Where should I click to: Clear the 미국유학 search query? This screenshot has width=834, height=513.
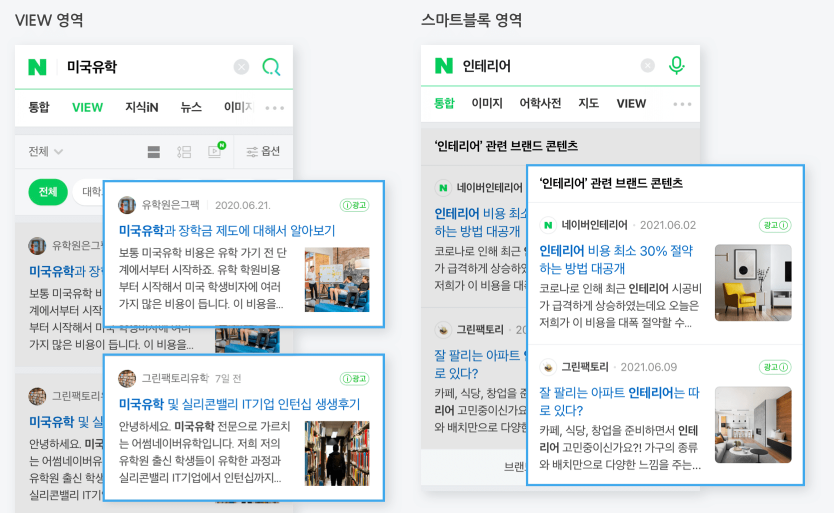(241, 67)
